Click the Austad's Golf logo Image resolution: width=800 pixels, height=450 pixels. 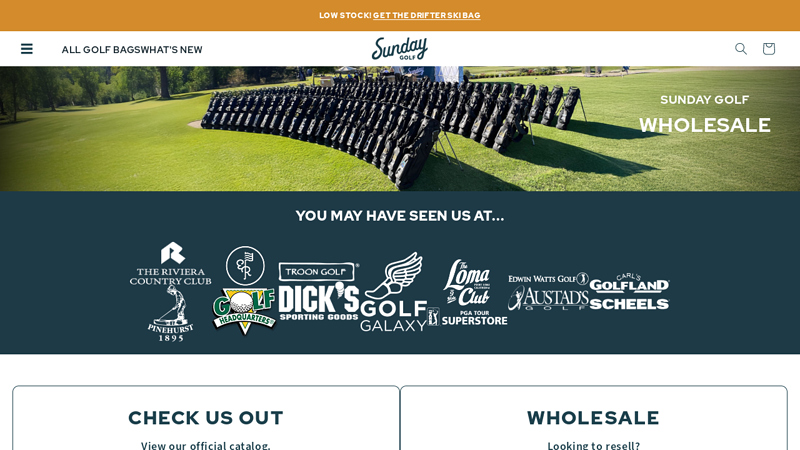548,298
